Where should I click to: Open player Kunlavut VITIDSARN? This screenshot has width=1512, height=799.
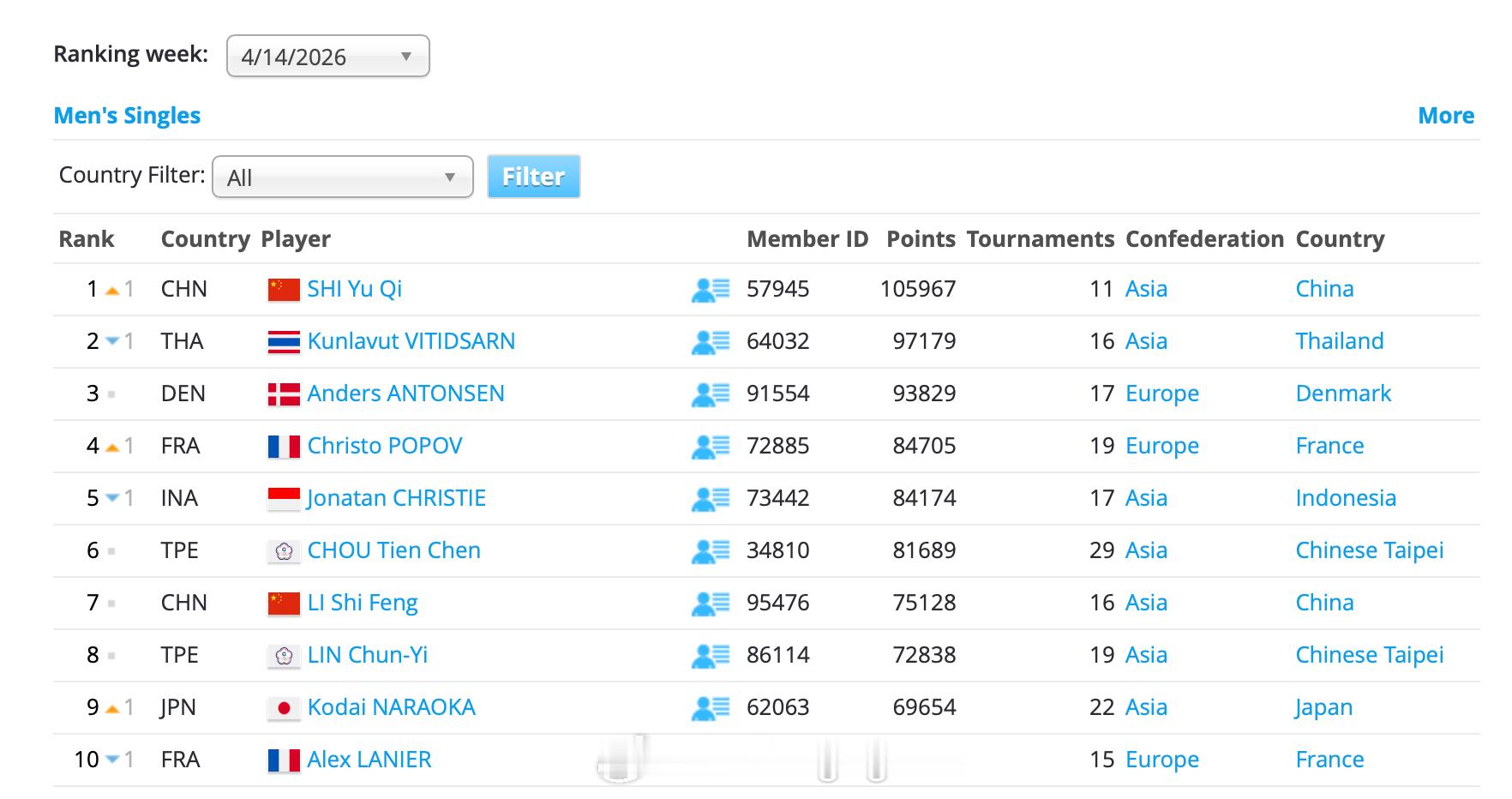411,341
